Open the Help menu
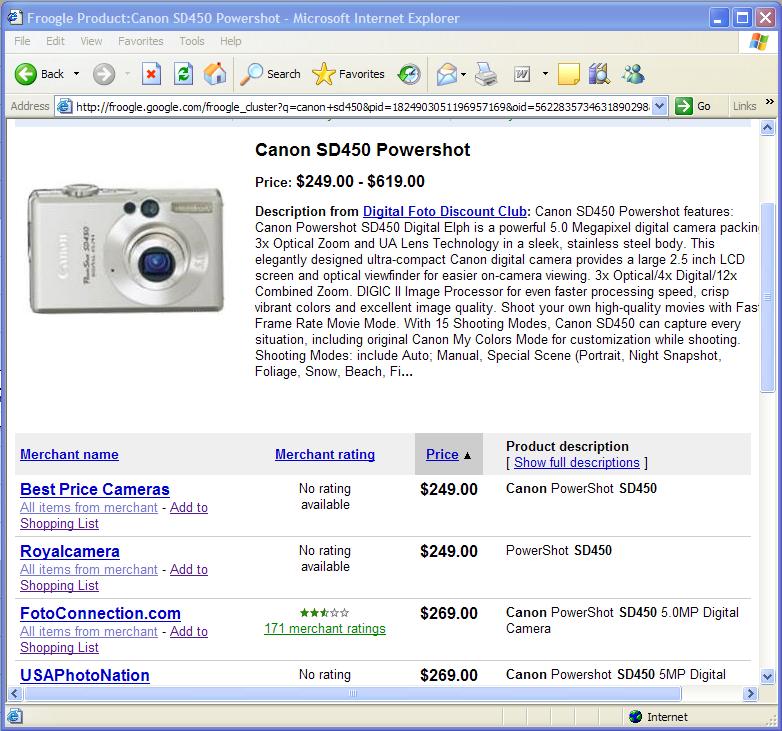Image resolution: width=782 pixels, height=731 pixels. (x=230, y=41)
